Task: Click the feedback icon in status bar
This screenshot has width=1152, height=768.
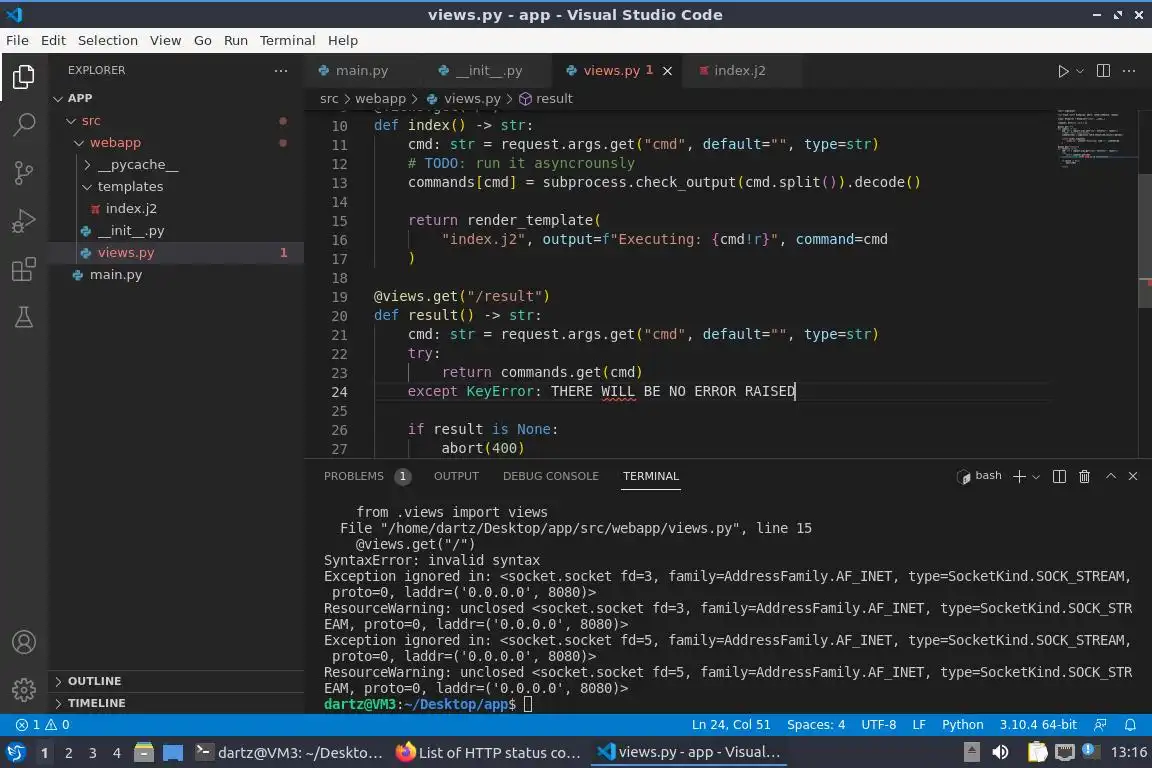Action: click(x=1100, y=725)
